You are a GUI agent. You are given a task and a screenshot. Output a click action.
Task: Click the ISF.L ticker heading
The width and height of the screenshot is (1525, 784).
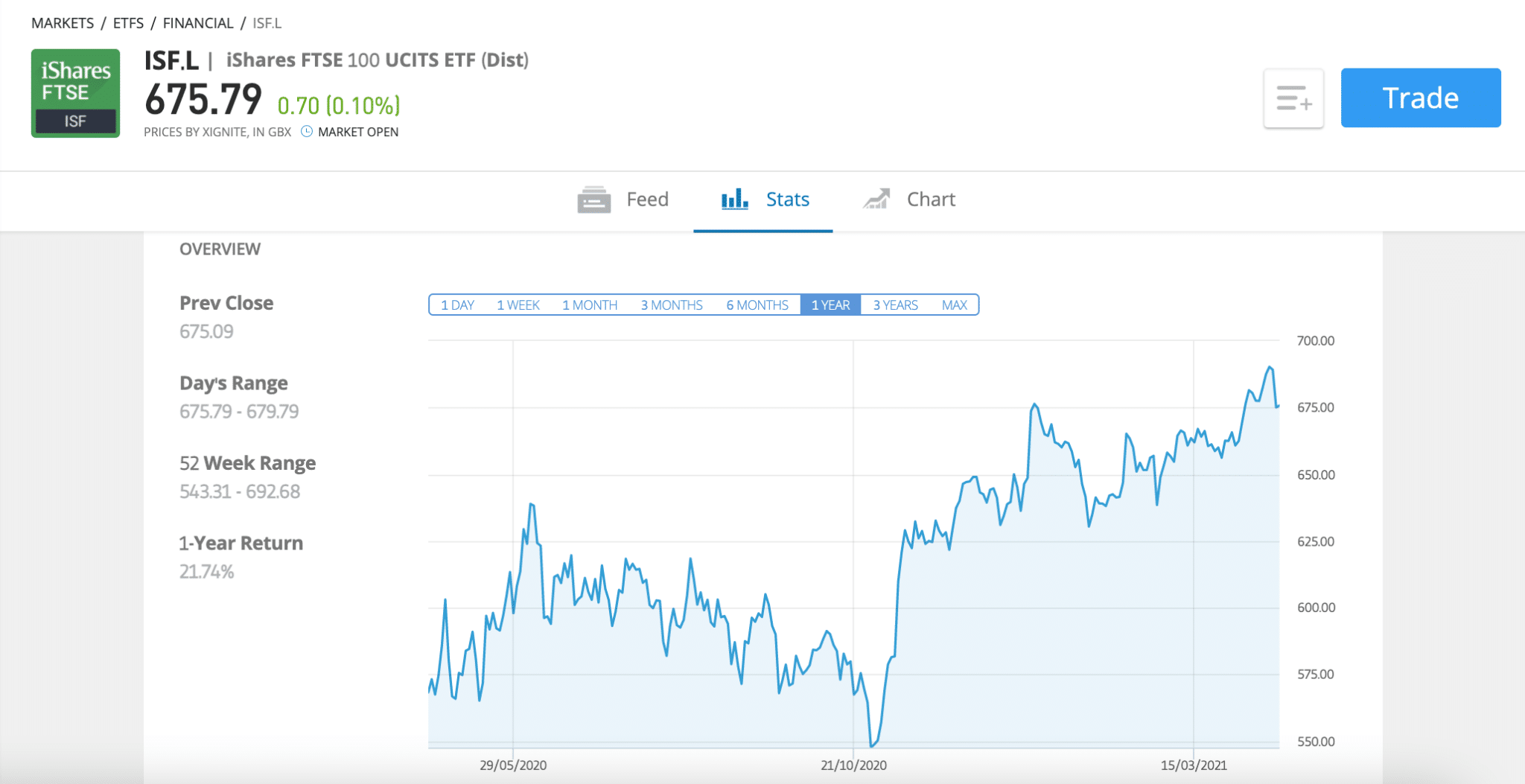(x=171, y=60)
